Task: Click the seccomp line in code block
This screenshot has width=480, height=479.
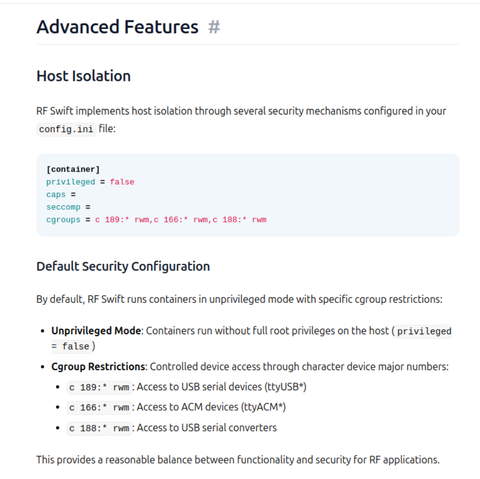Action: coord(68,207)
